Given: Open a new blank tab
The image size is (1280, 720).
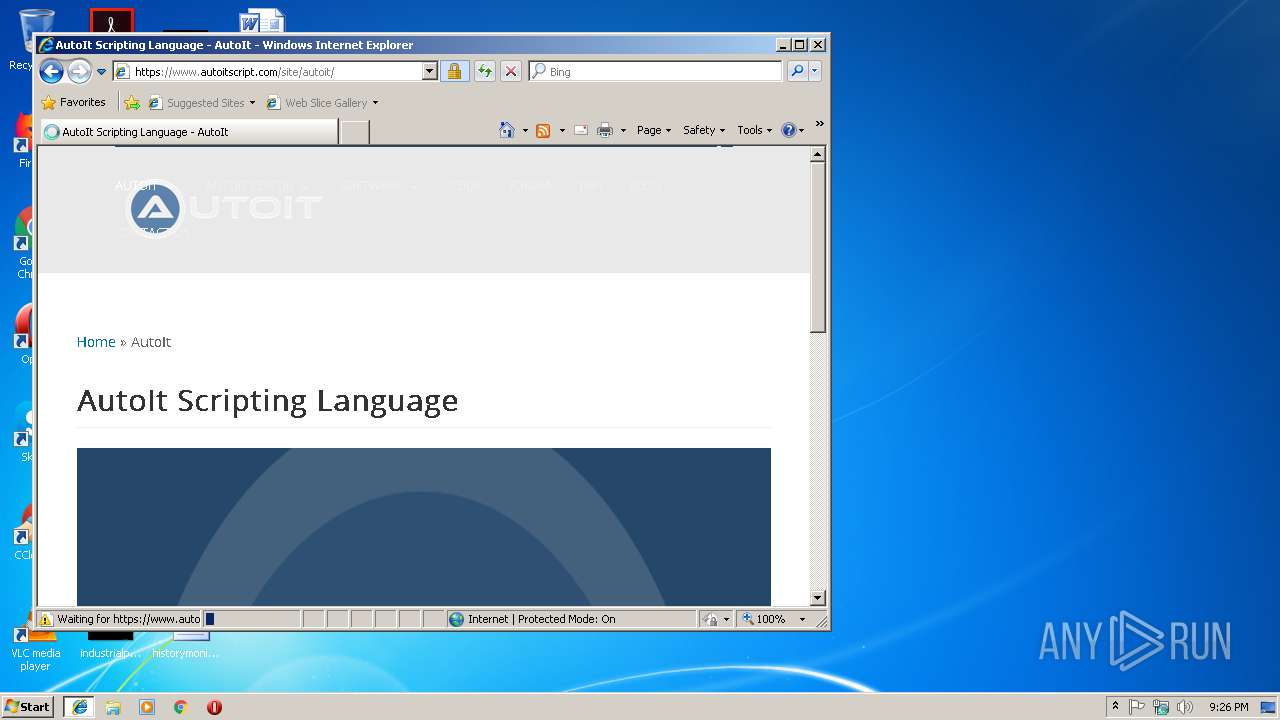Looking at the screenshot, I should point(354,132).
